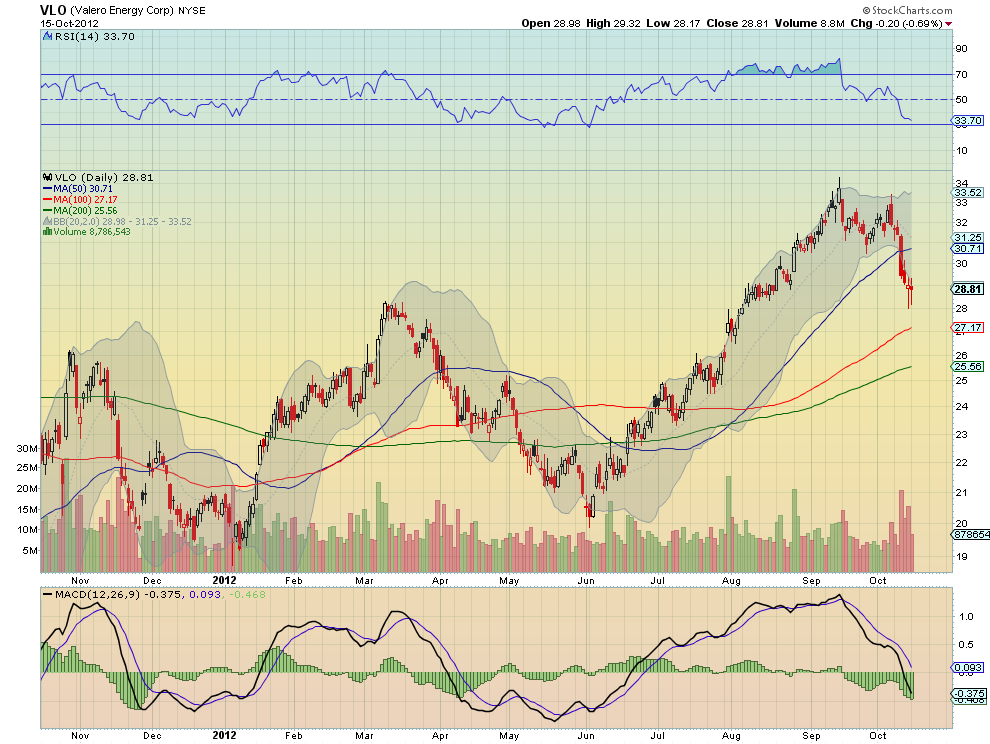This screenshot has width=990, height=744.
Task: Click the Chg -0.20 (-0.69%) value
Action: (897, 23)
